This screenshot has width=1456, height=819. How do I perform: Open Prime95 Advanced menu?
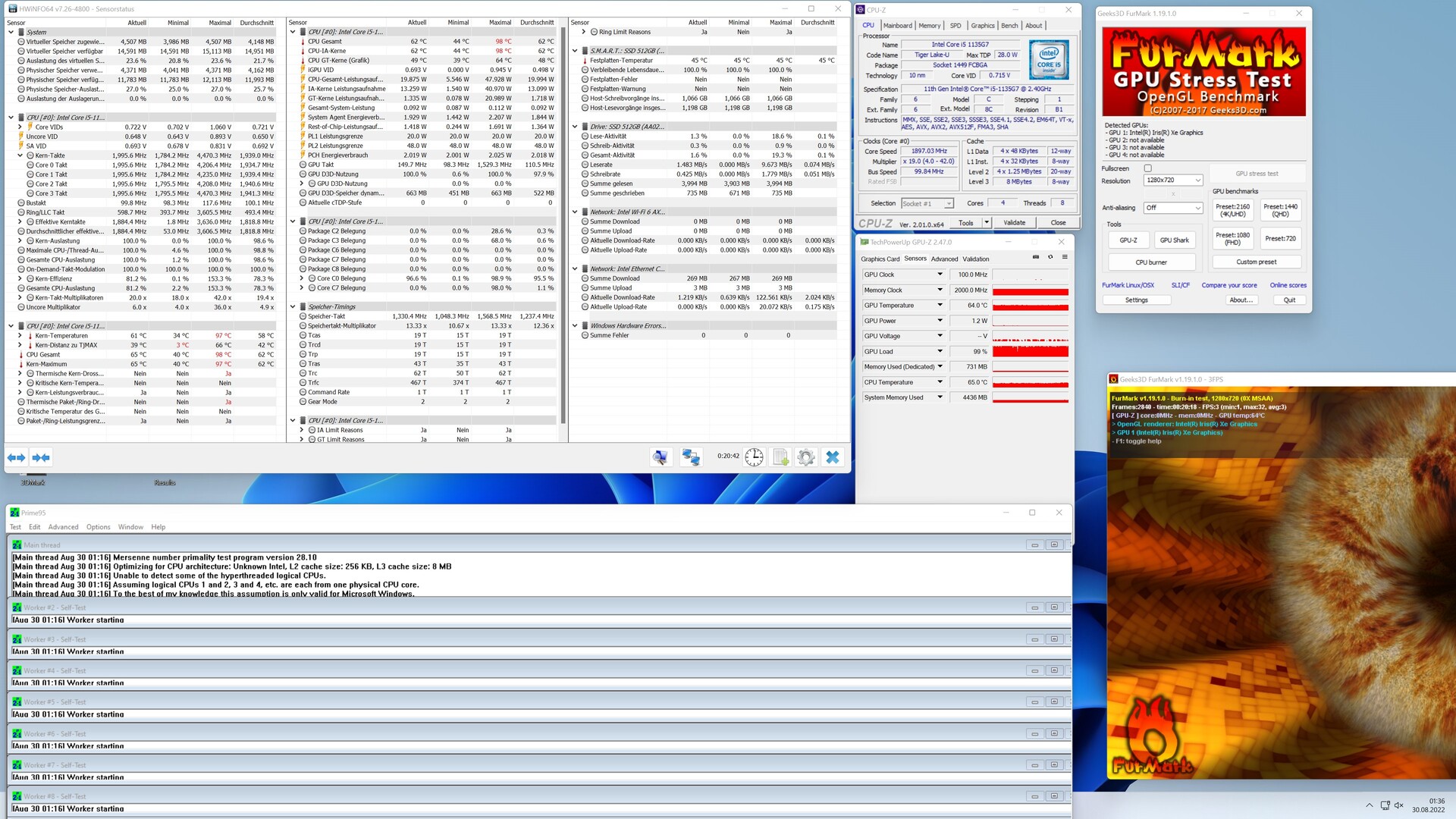coord(63,527)
